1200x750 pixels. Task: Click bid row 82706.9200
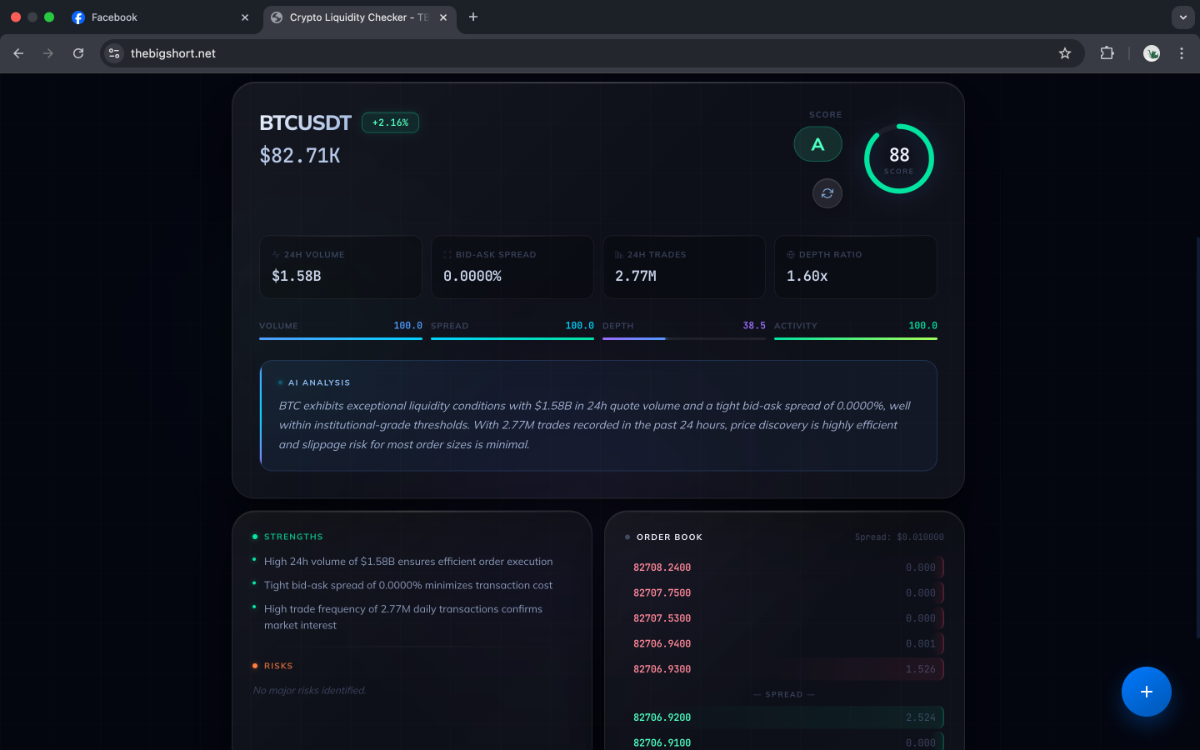(x=784, y=717)
